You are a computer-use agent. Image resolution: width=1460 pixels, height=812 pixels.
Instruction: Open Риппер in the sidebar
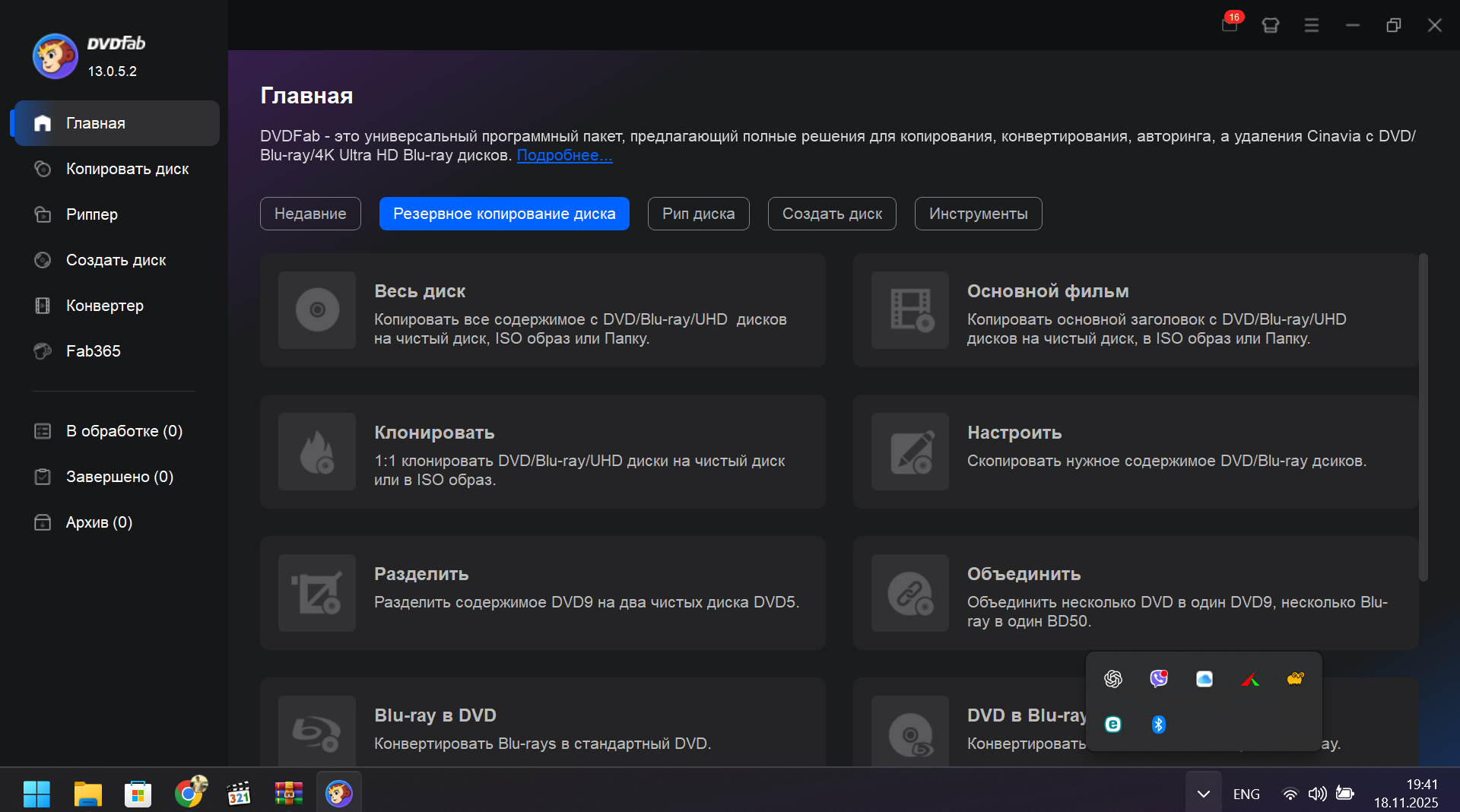(x=92, y=214)
